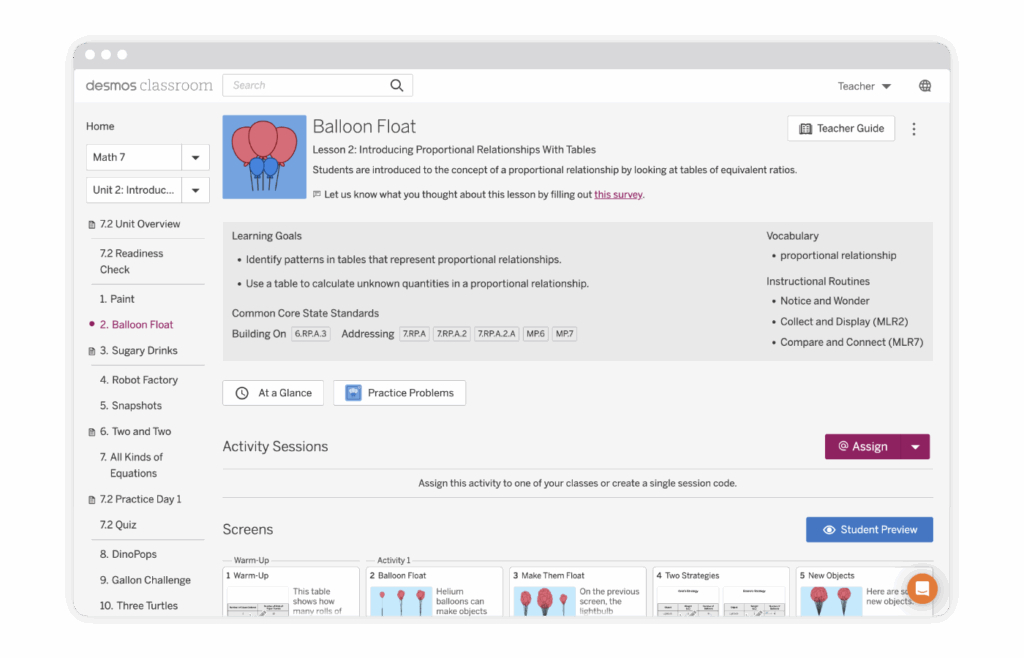Screen dimensions: 1024x658
Task: Click the bookmark icon beside Sugary Drinks
Action: click(x=92, y=351)
